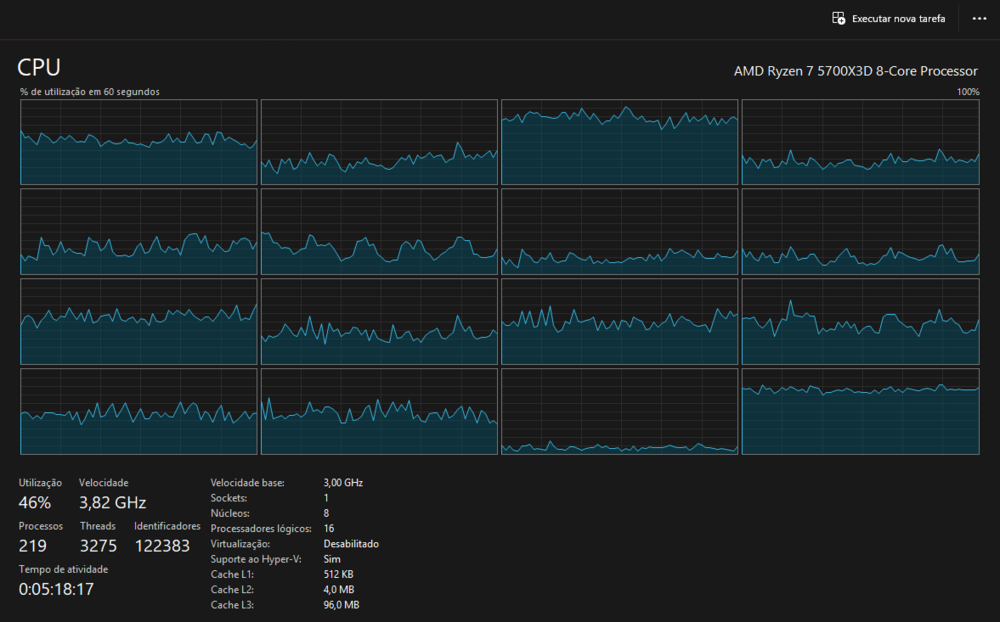This screenshot has height=622, width=1000.
Task: Click the Cache L2 label
Action: (232, 590)
